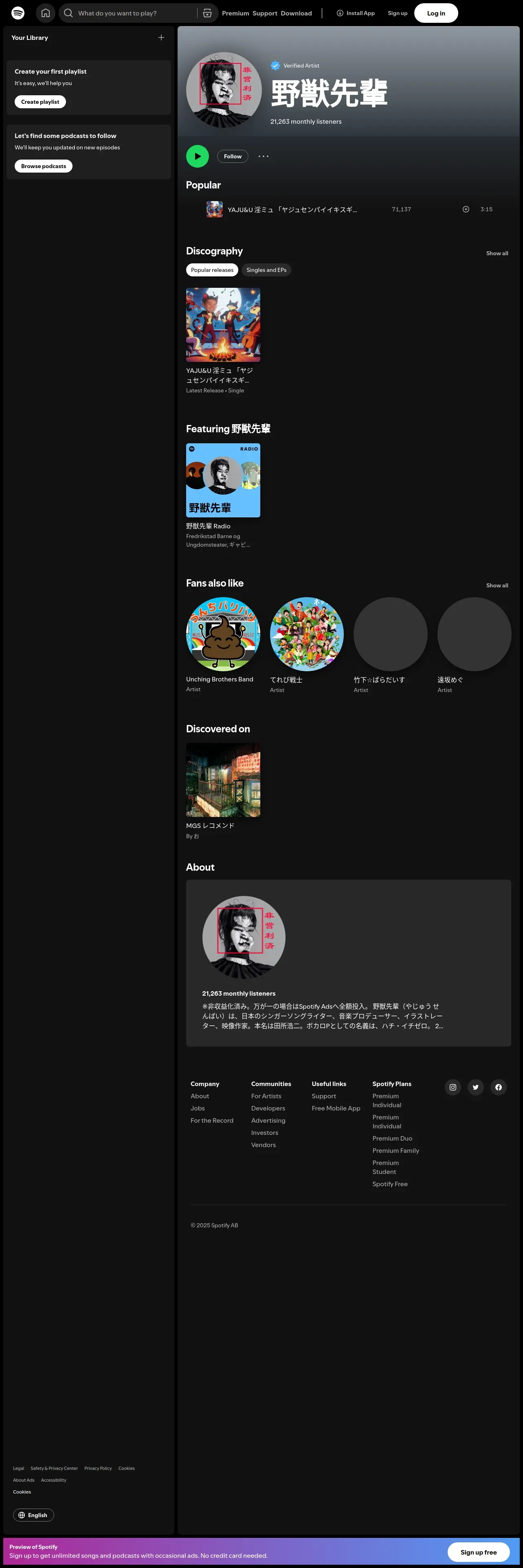Open footer Premium Duo link
523x1568 pixels.
tap(392, 1138)
